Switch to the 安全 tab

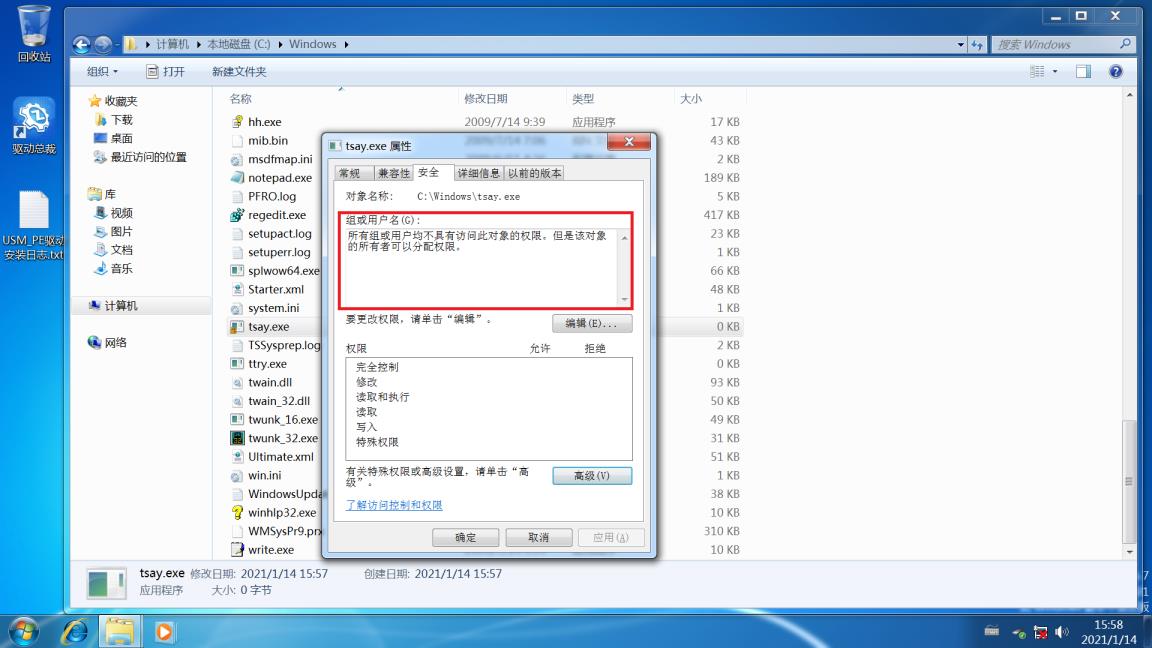(x=432, y=172)
